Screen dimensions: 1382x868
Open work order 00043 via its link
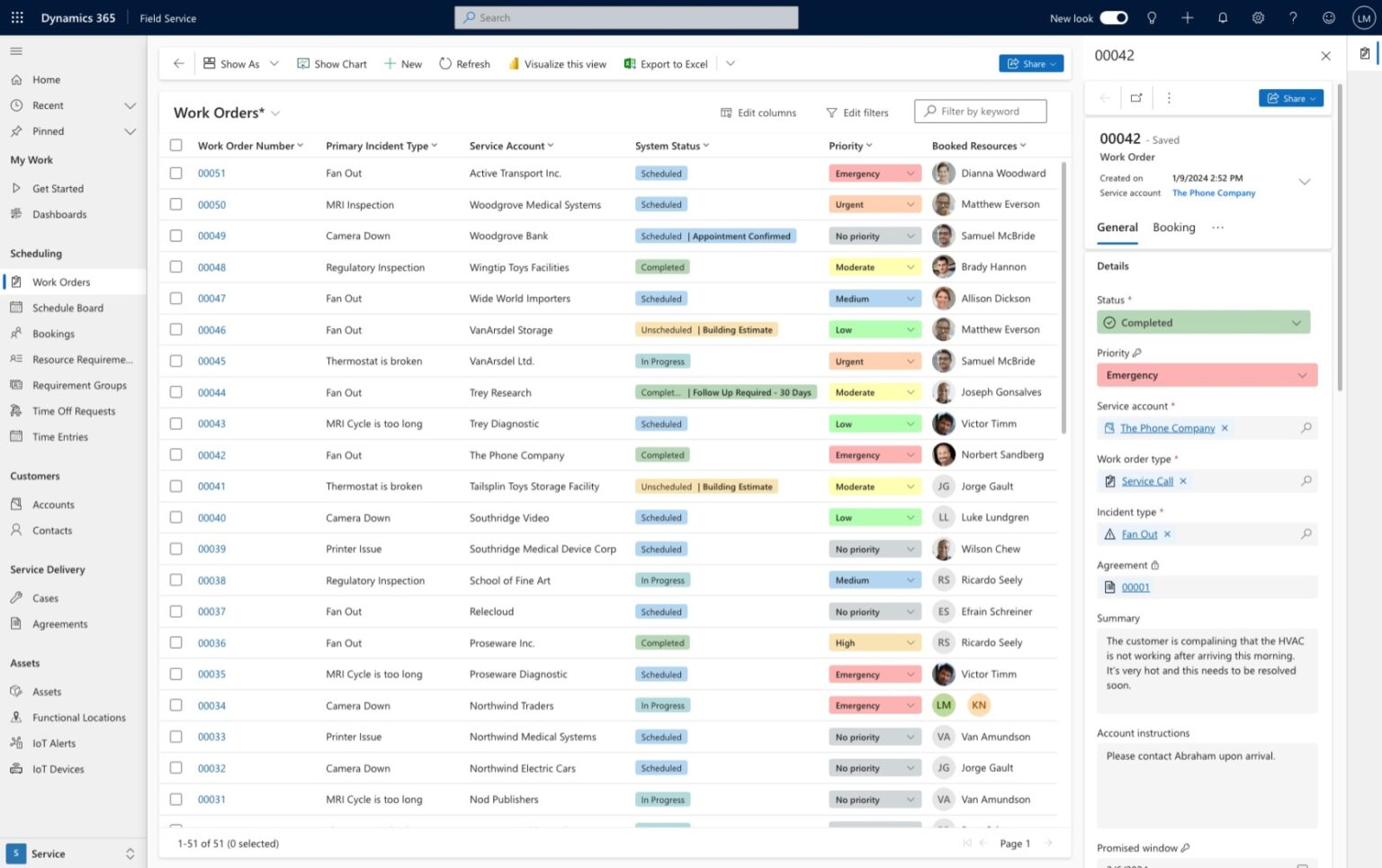(211, 423)
